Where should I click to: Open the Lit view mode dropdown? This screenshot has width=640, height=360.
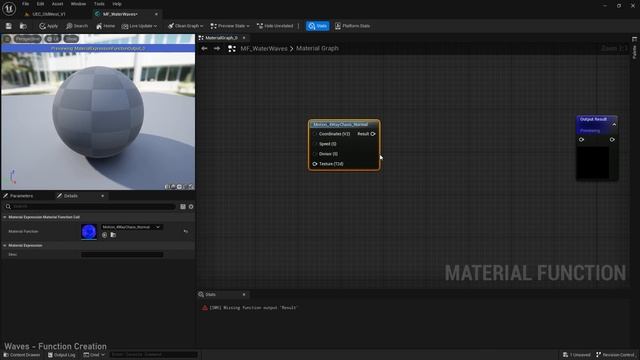click(x=53, y=39)
